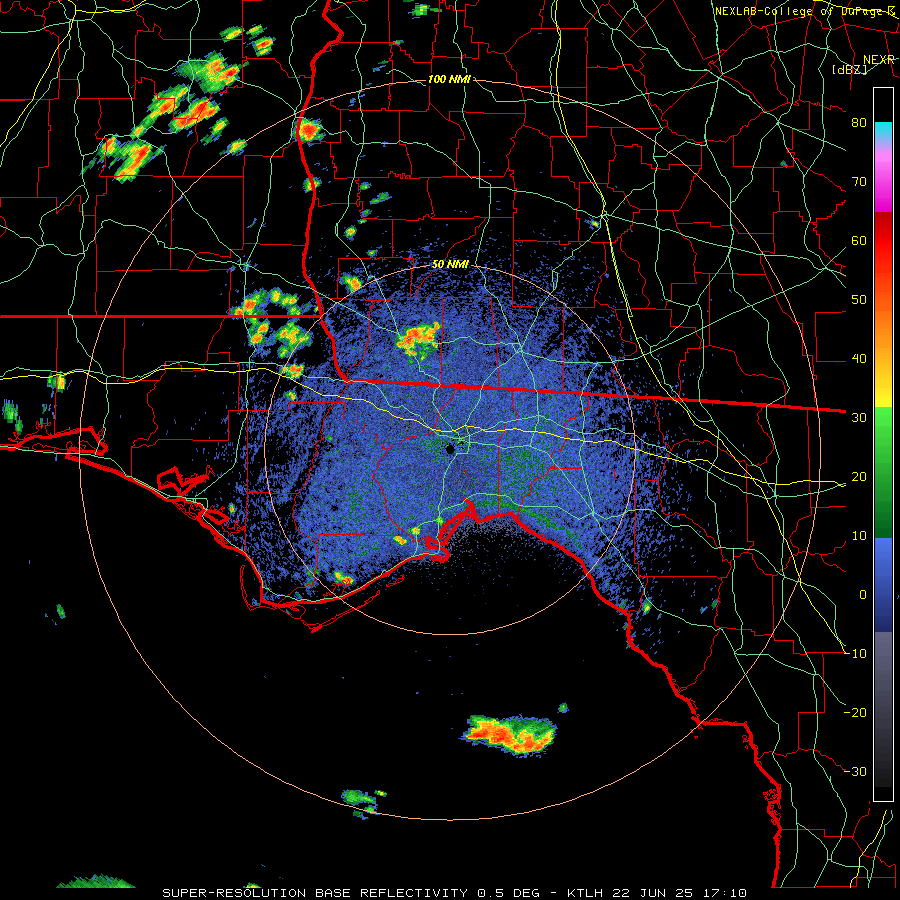The image size is (900, 900).
Task: Click the "[dBZ]" units label
Action: [849, 69]
